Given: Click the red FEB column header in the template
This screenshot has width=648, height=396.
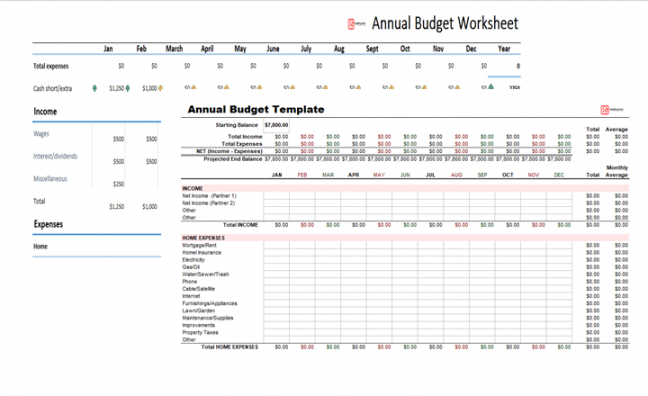Looking at the screenshot, I should tap(303, 175).
